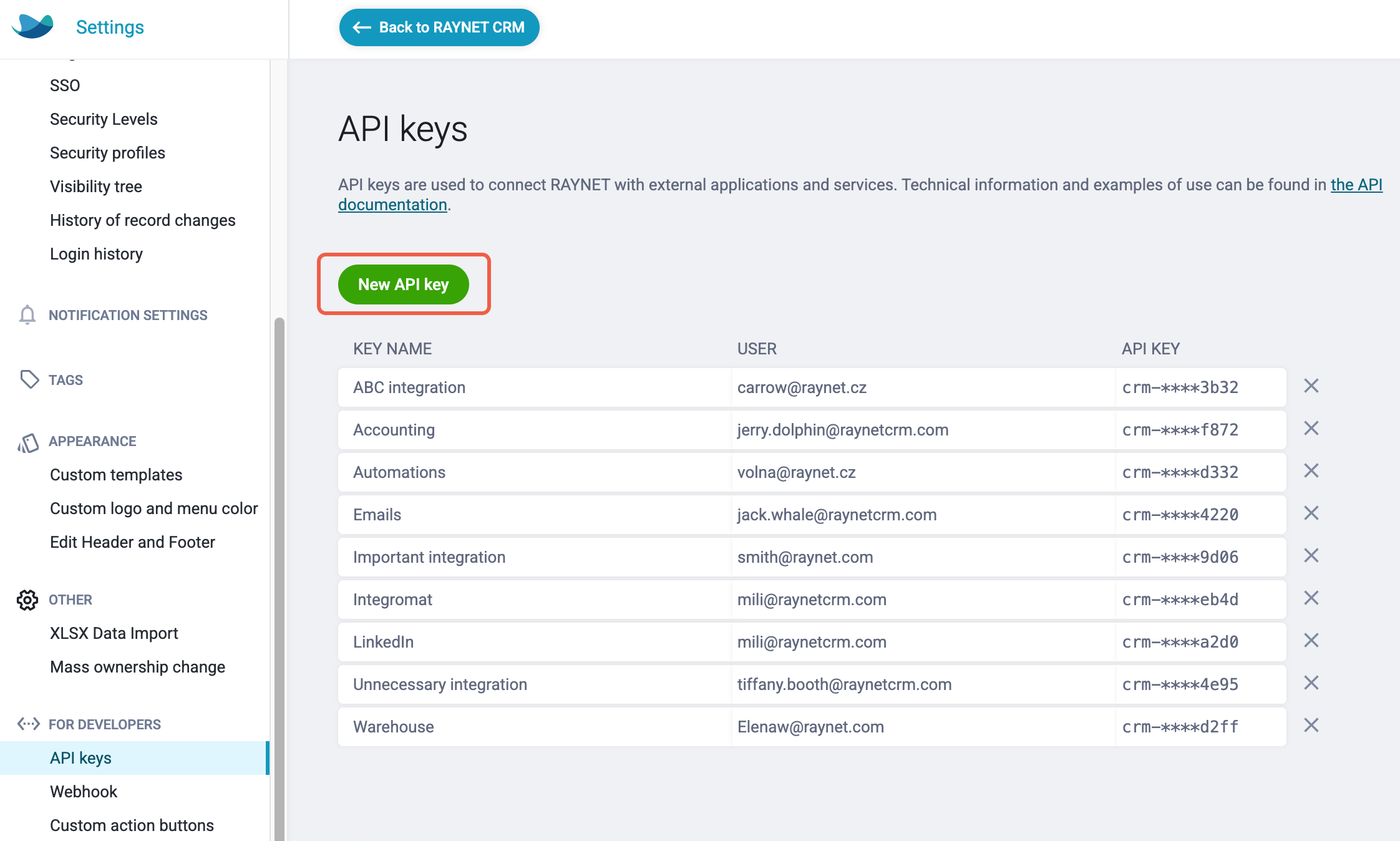Open Webhook settings page

(84, 792)
